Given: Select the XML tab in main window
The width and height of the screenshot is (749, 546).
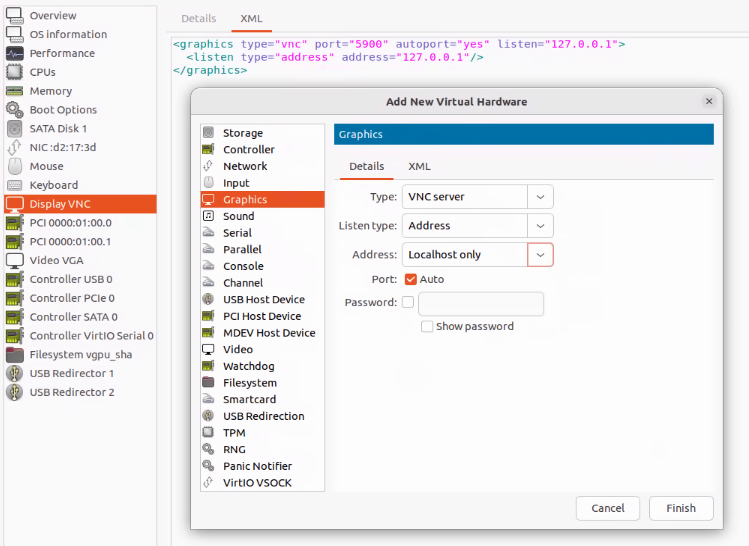Looking at the screenshot, I should tap(251, 18).
